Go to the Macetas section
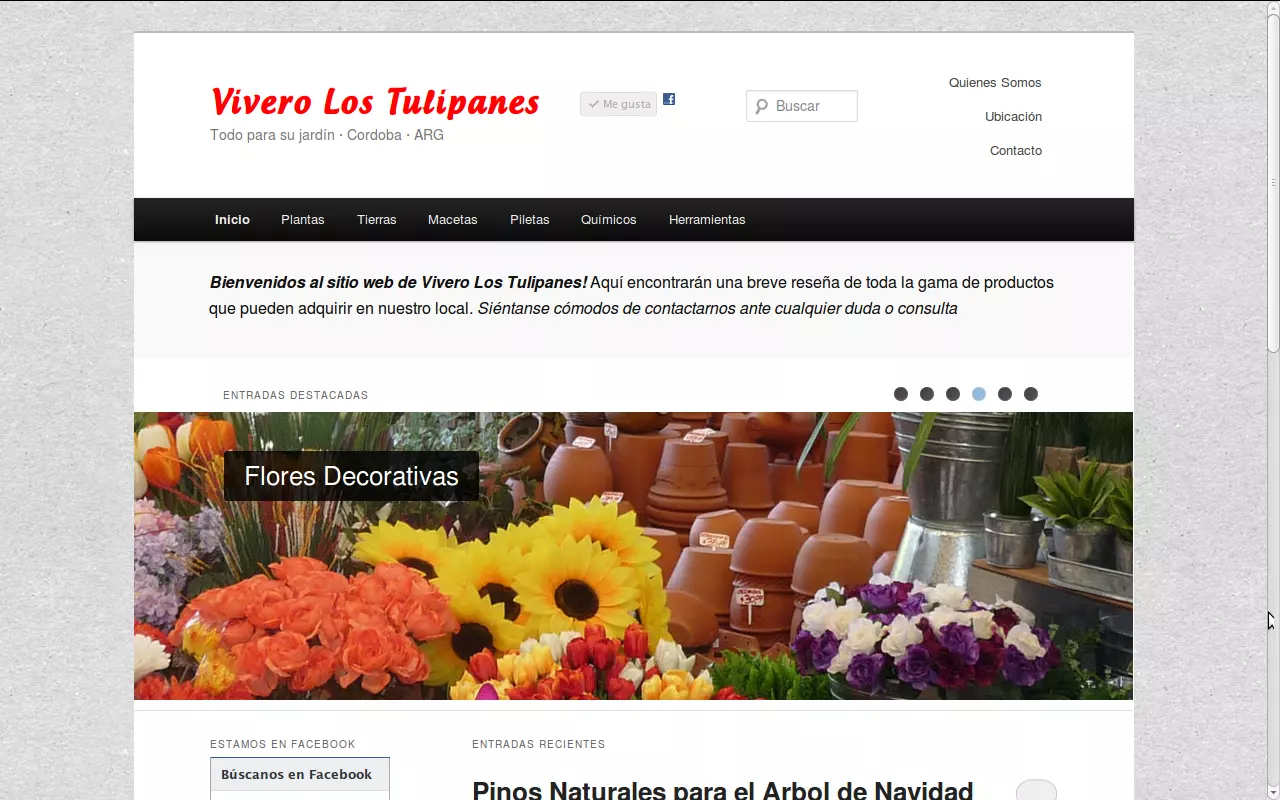The image size is (1280, 800). pos(452,220)
